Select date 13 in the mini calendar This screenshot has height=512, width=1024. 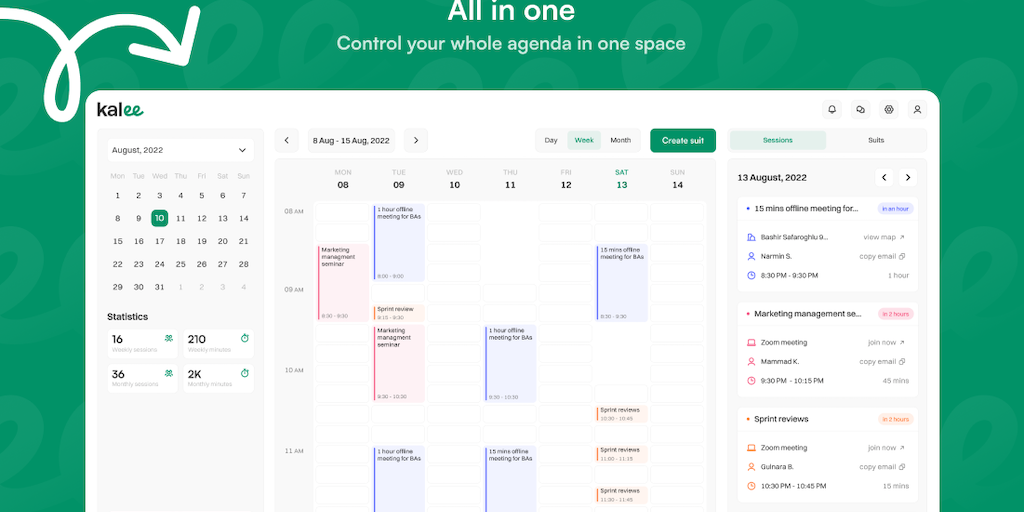tap(223, 218)
